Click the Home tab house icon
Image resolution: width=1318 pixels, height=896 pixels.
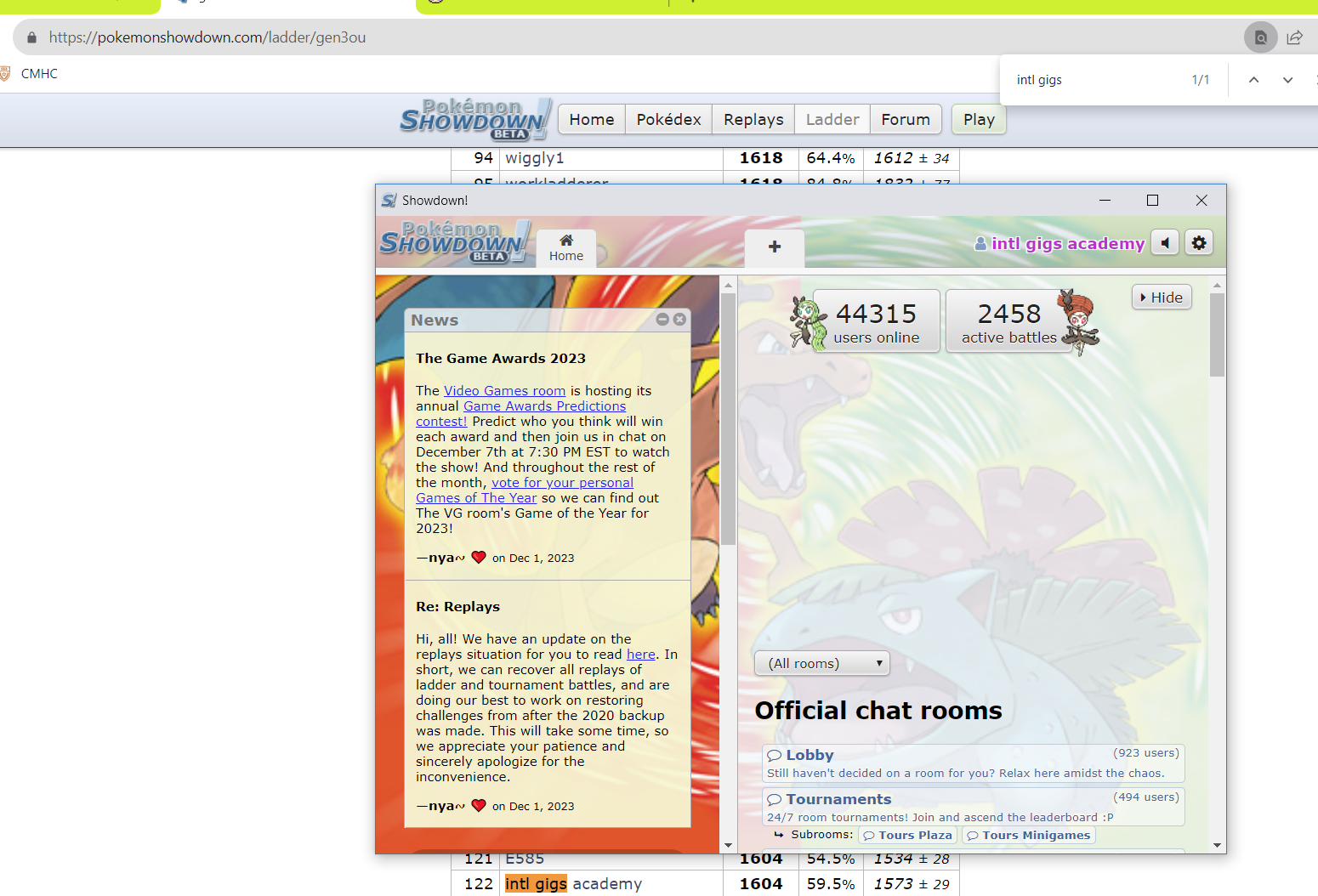point(566,241)
